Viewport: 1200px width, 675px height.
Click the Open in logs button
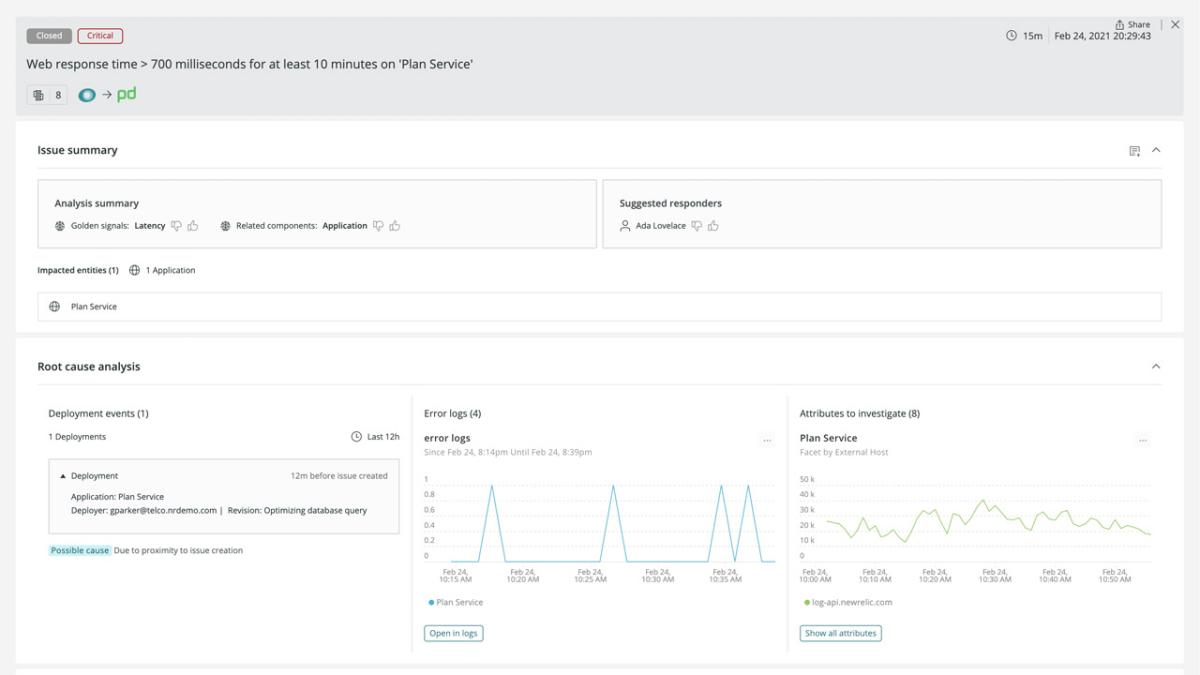pyautogui.click(x=453, y=633)
